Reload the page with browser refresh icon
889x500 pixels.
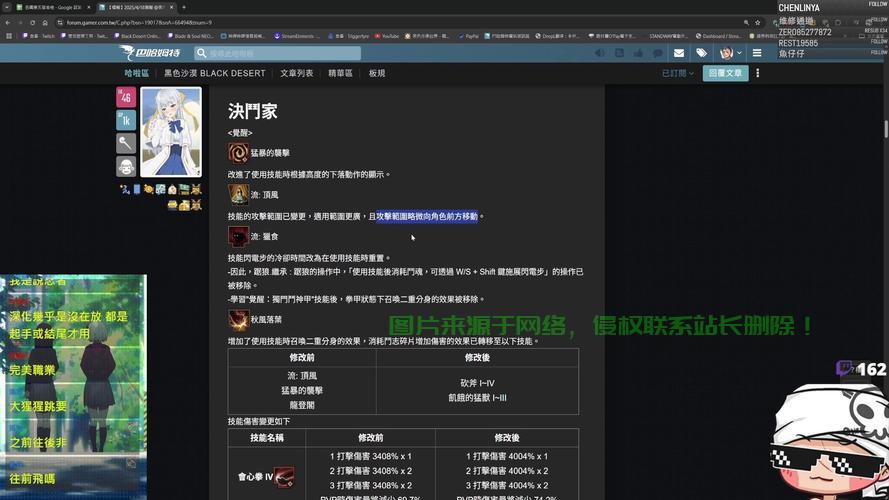coord(32,23)
